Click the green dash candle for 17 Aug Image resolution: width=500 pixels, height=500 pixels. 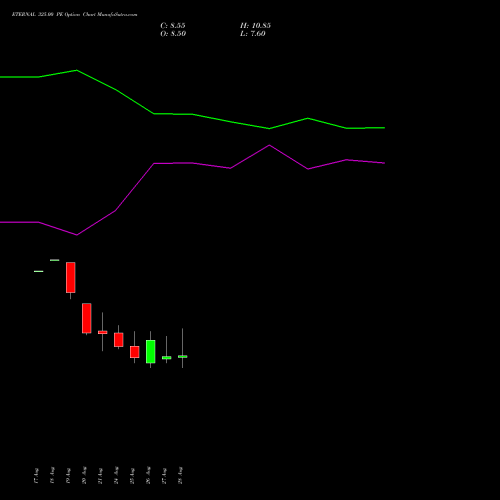pos(39,271)
